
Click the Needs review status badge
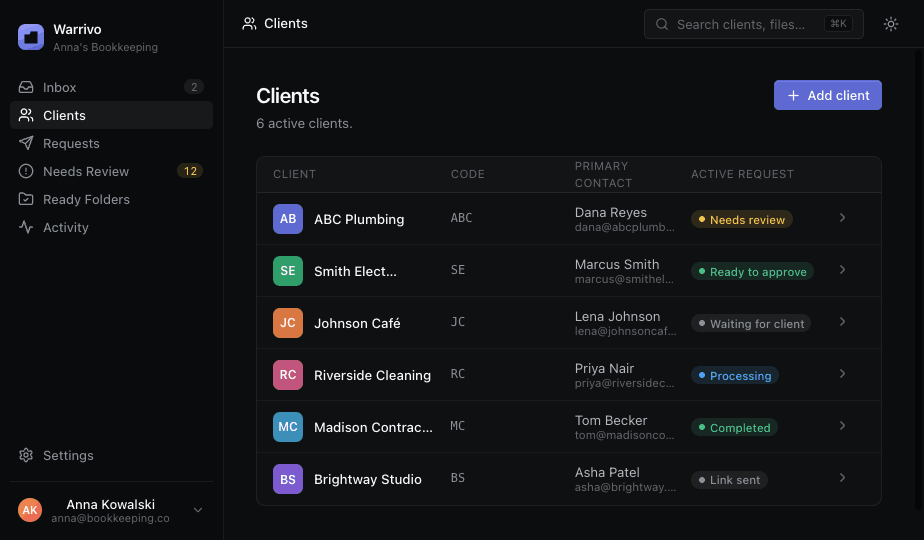pos(741,219)
